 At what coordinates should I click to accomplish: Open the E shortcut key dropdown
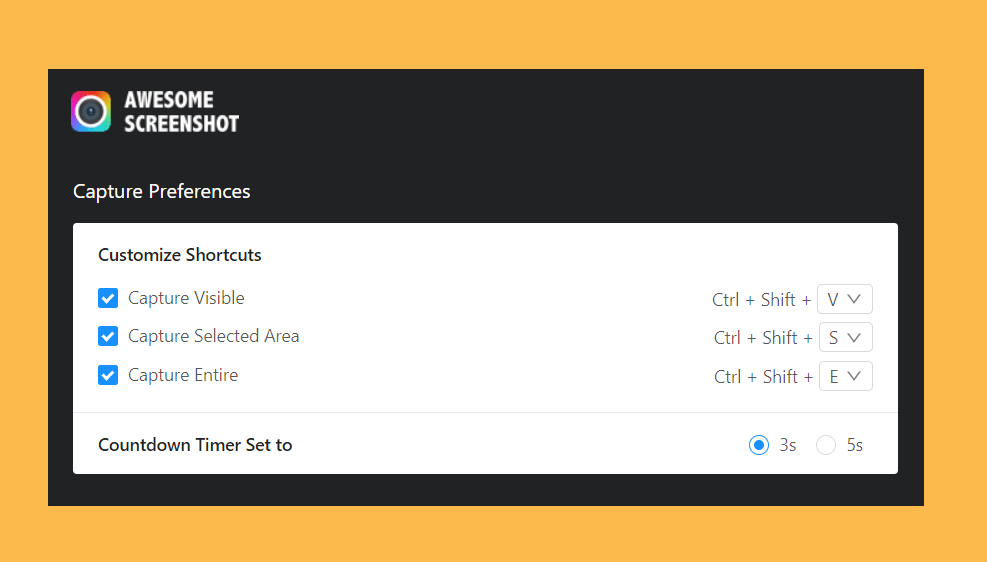click(845, 376)
